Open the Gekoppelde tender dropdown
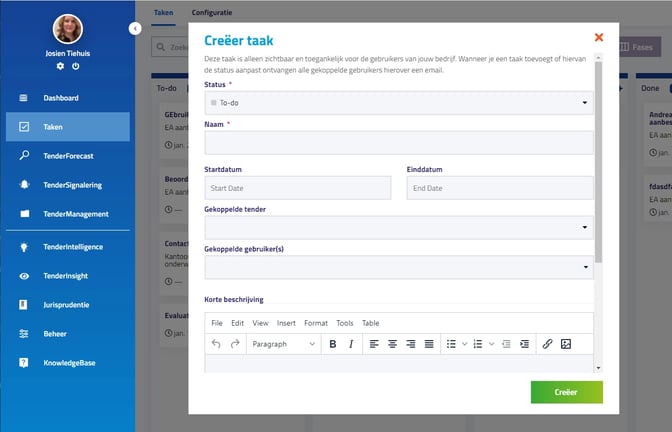Image resolution: width=672 pixels, height=432 pixels. tap(399, 227)
